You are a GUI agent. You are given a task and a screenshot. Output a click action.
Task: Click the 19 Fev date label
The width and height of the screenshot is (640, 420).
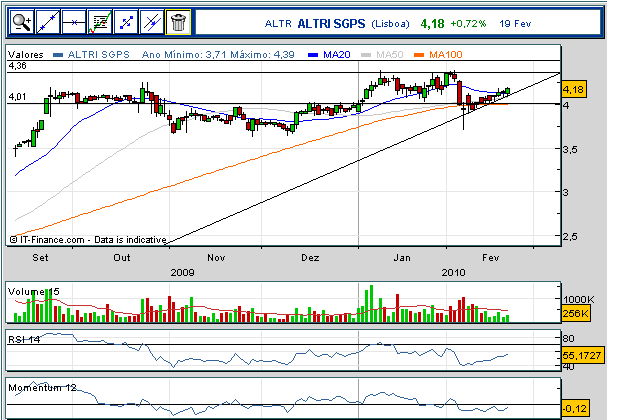[515, 24]
